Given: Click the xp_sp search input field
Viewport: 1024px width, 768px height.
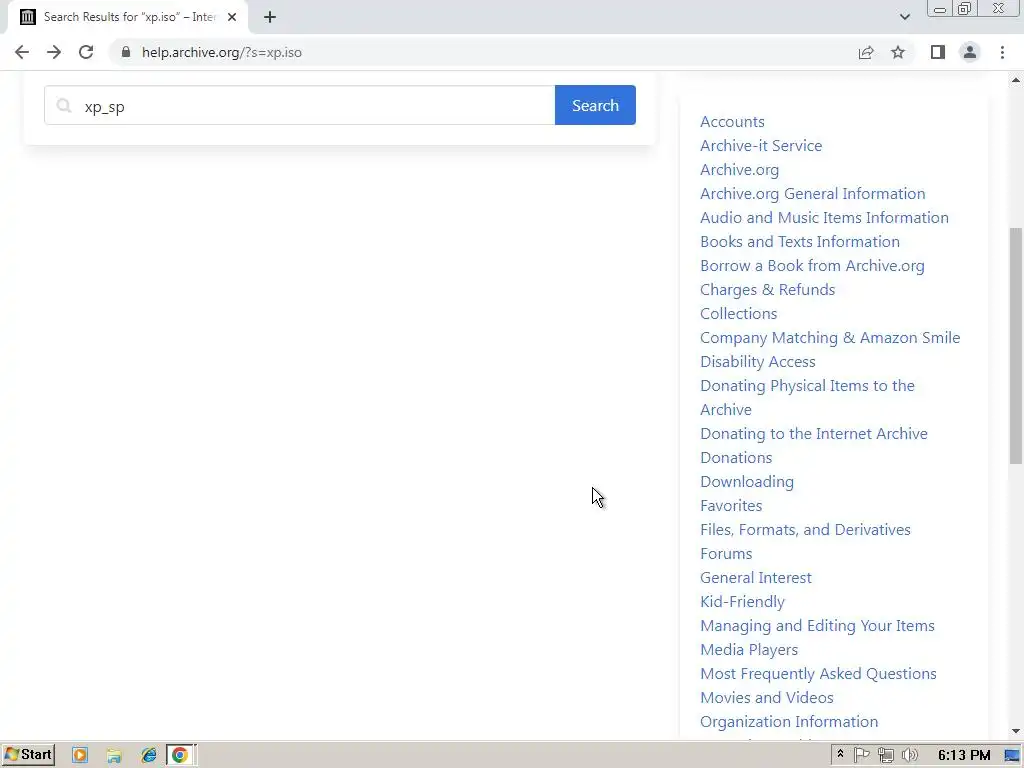Looking at the screenshot, I should pos(300,105).
